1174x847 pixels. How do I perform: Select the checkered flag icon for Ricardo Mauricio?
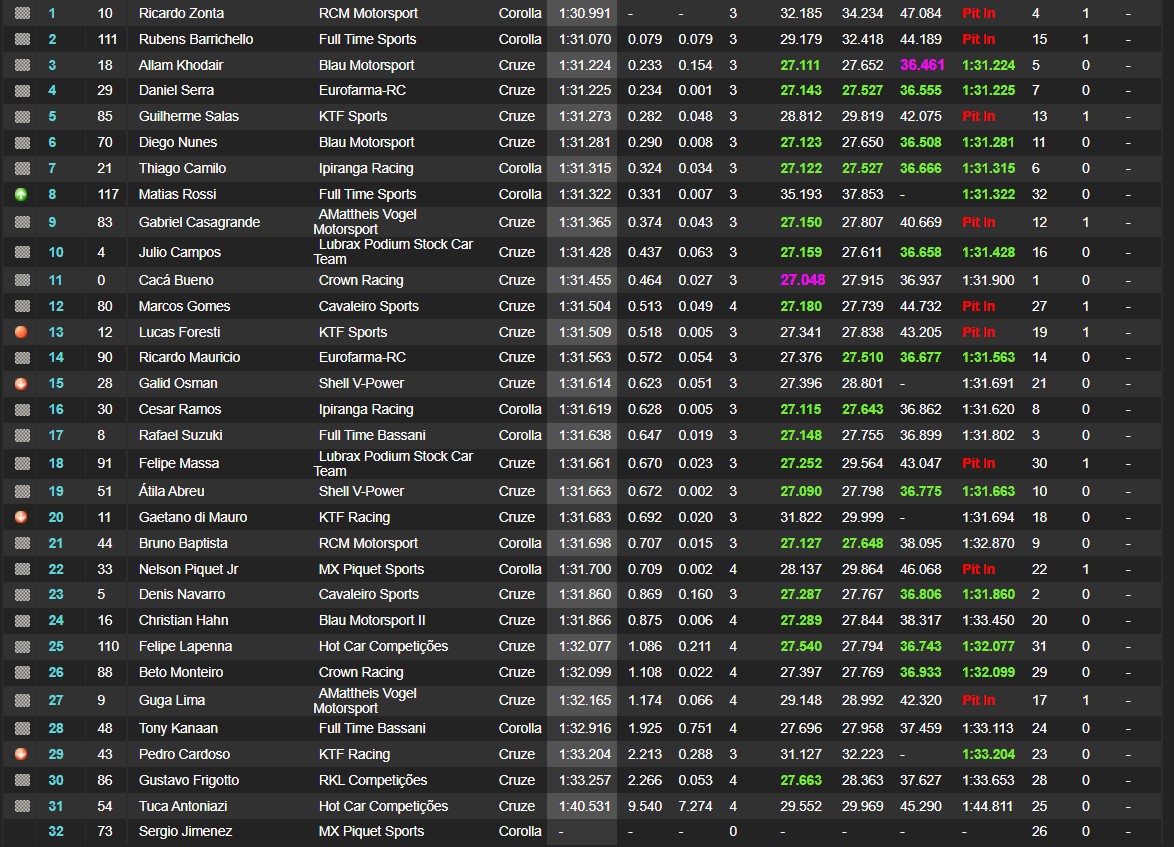click(x=22, y=357)
